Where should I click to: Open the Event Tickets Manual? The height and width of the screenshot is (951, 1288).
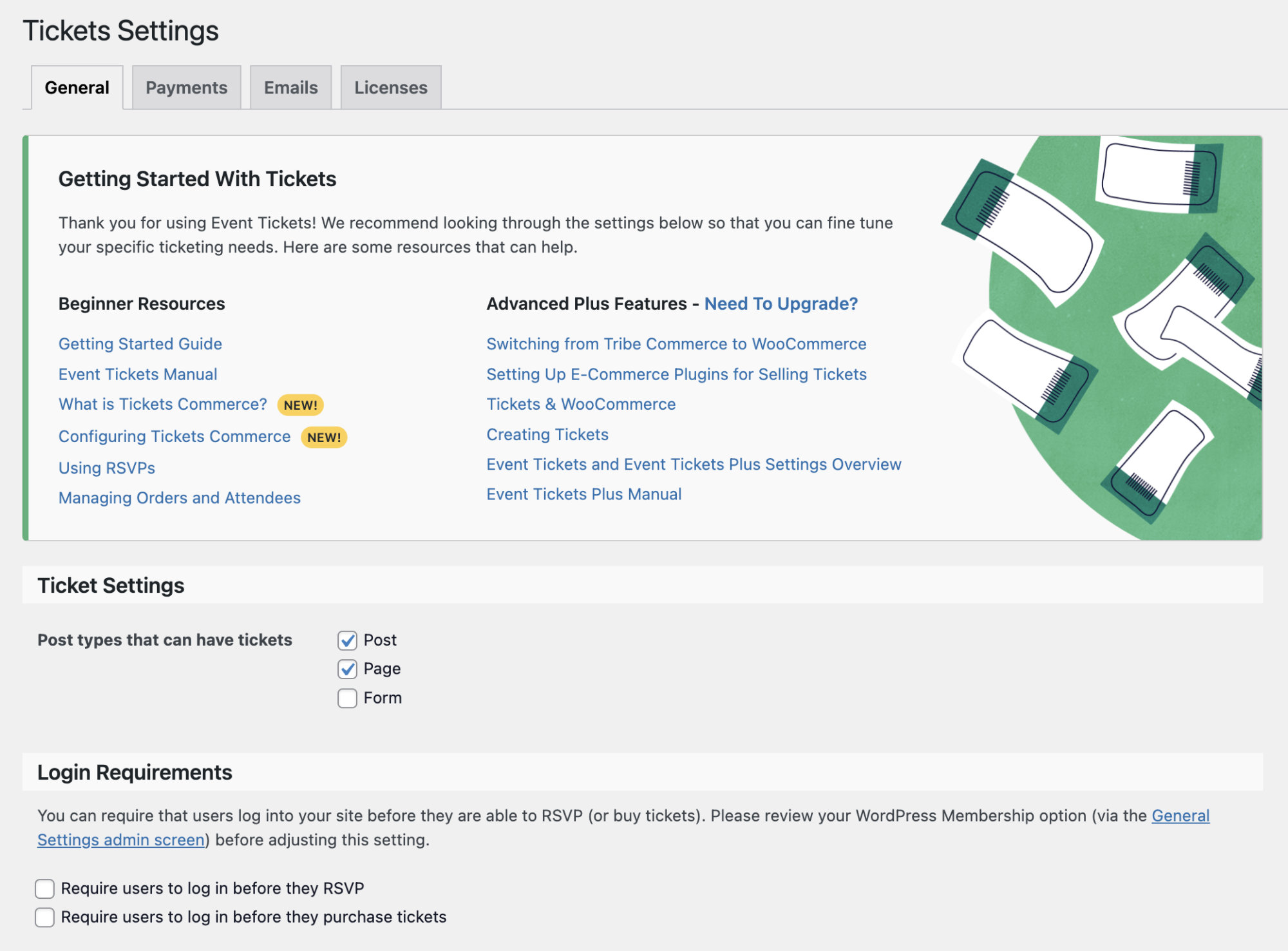pyautogui.click(x=138, y=374)
